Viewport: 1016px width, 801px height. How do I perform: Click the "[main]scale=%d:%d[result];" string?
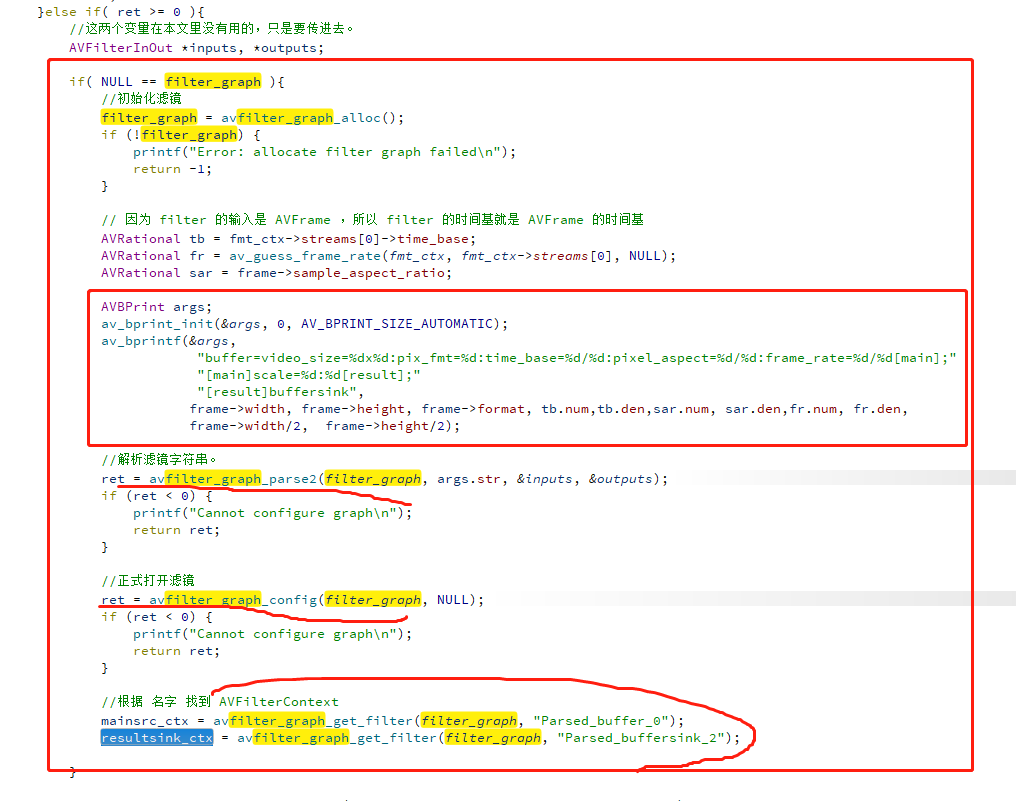308,375
